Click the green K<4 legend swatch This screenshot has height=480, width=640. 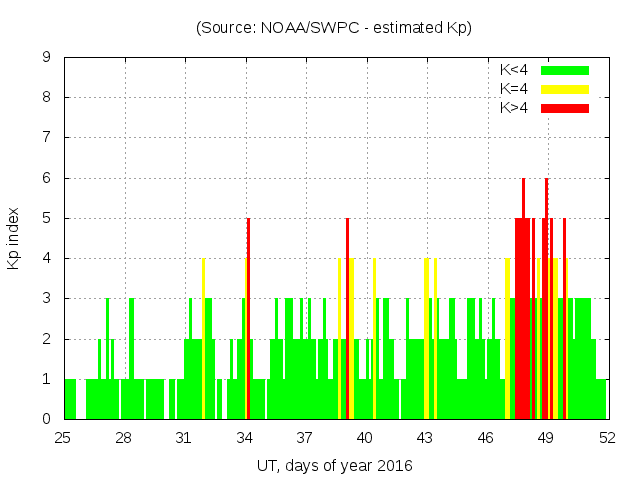point(565,70)
